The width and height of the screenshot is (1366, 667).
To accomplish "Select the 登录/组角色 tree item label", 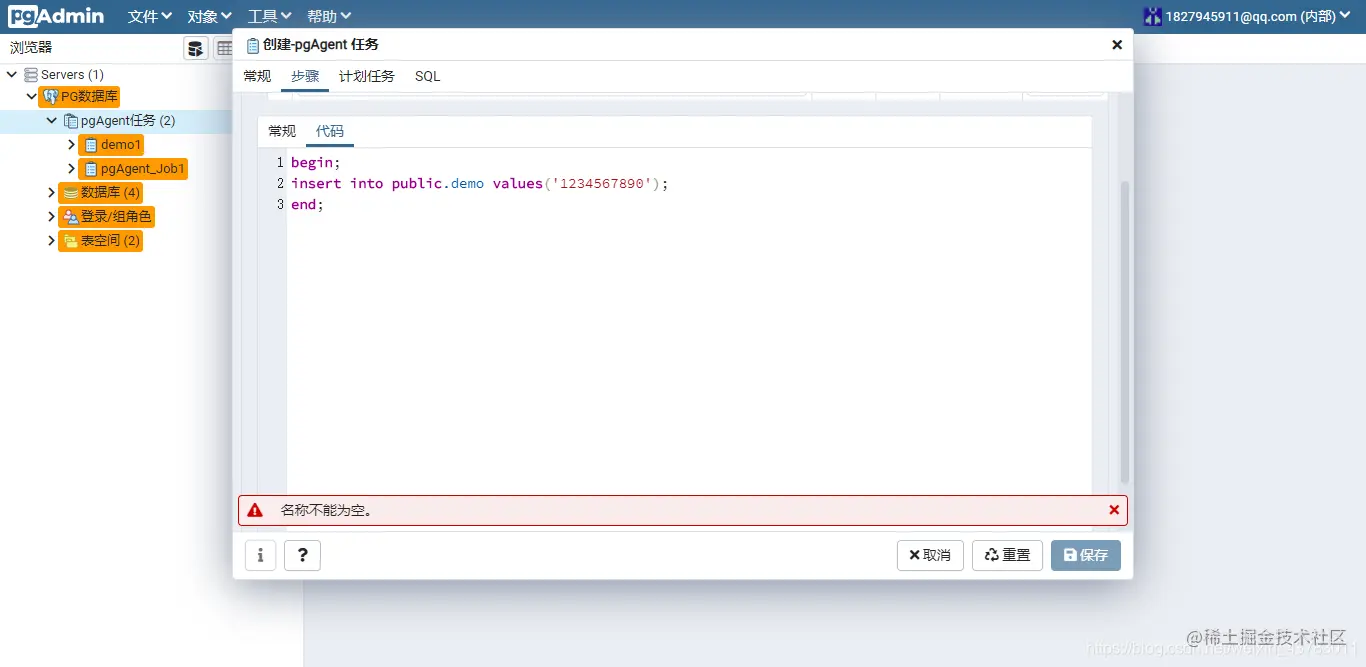I will point(117,216).
